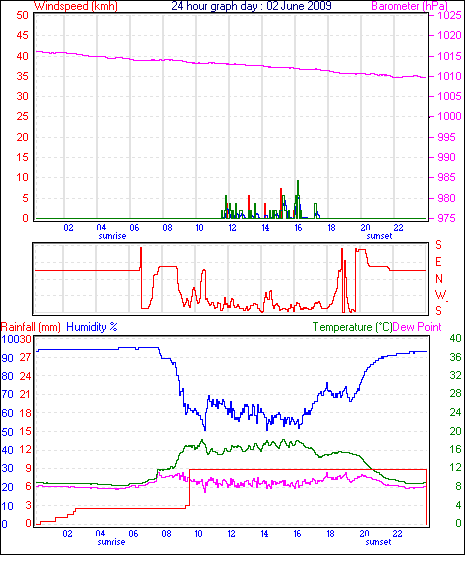Image resolution: width=466 pixels, height=566 pixels.
Task: Click the N label on the wind direction scale
Action: tap(439, 279)
